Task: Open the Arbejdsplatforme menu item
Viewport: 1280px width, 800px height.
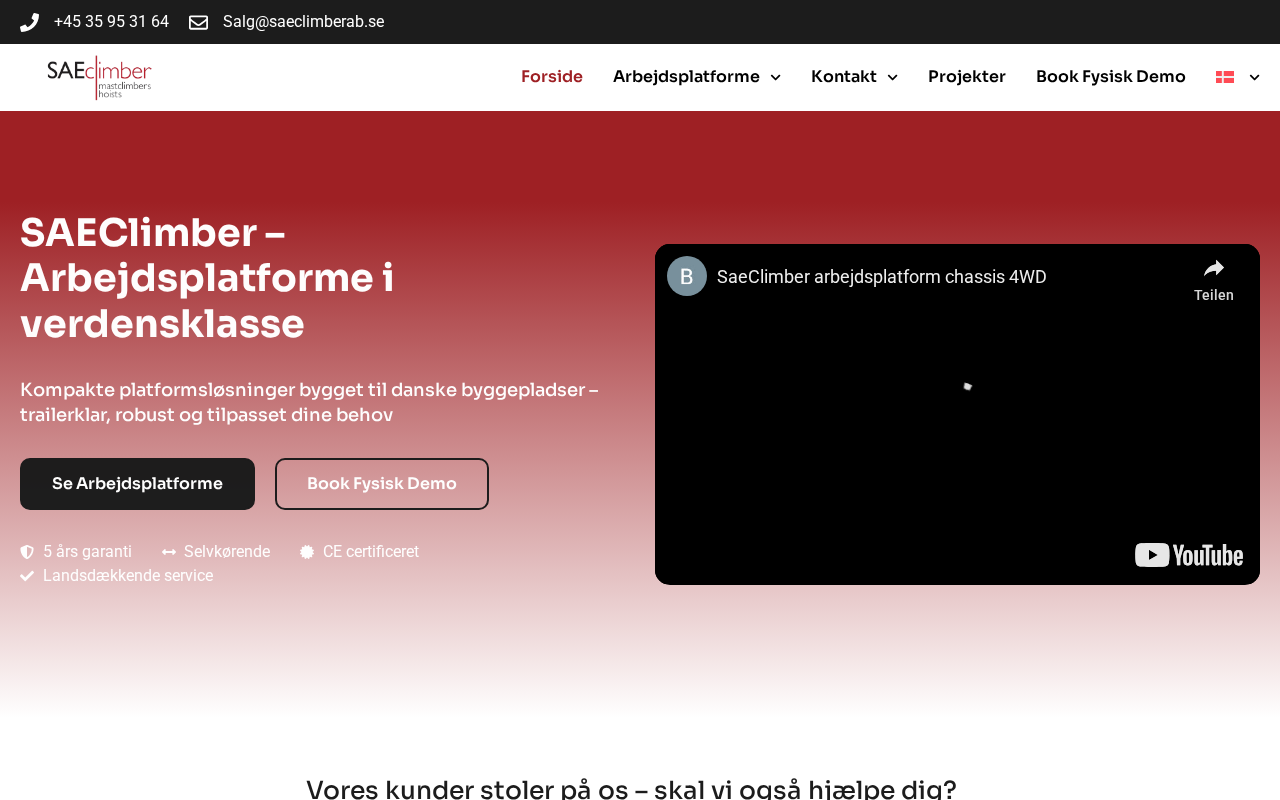Action: tap(686, 77)
